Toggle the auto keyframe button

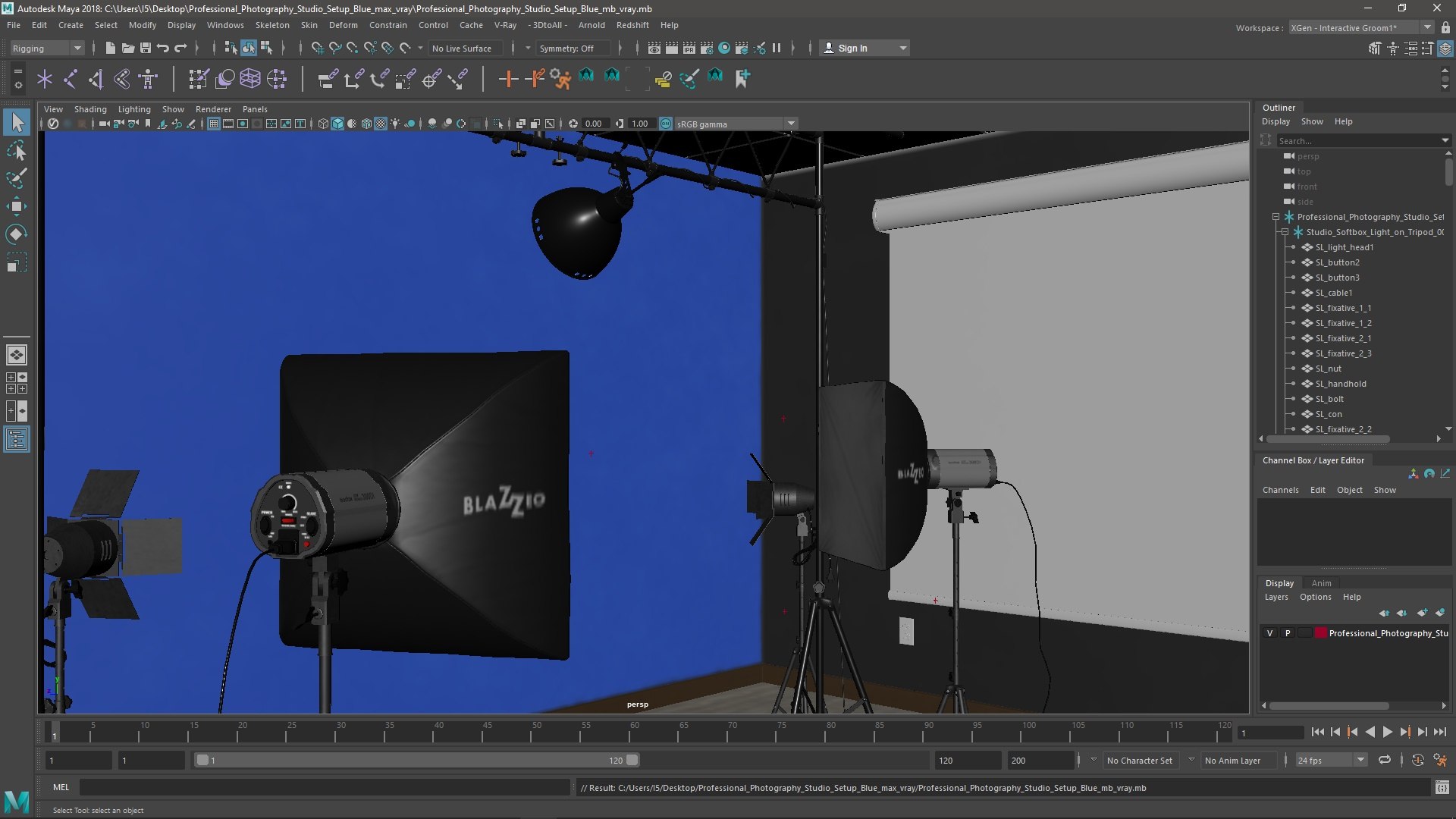tap(1418, 760)
